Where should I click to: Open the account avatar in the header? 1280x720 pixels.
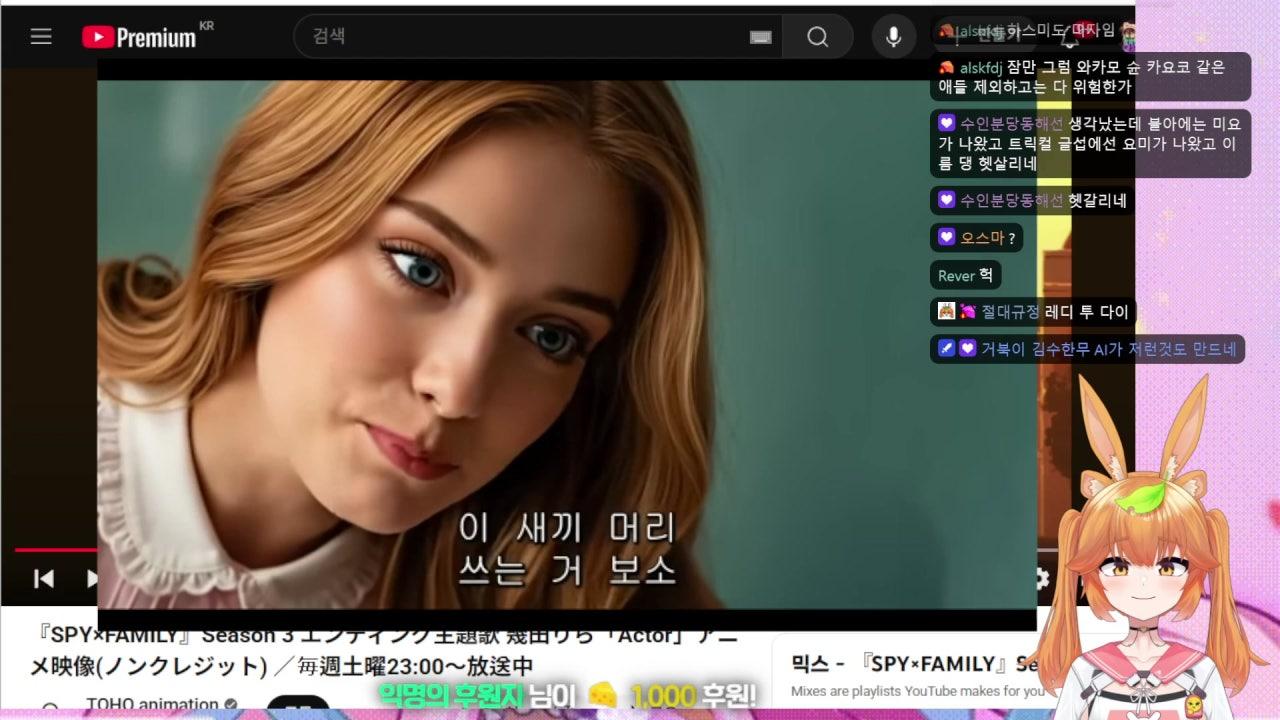[x=1127, y=37]
